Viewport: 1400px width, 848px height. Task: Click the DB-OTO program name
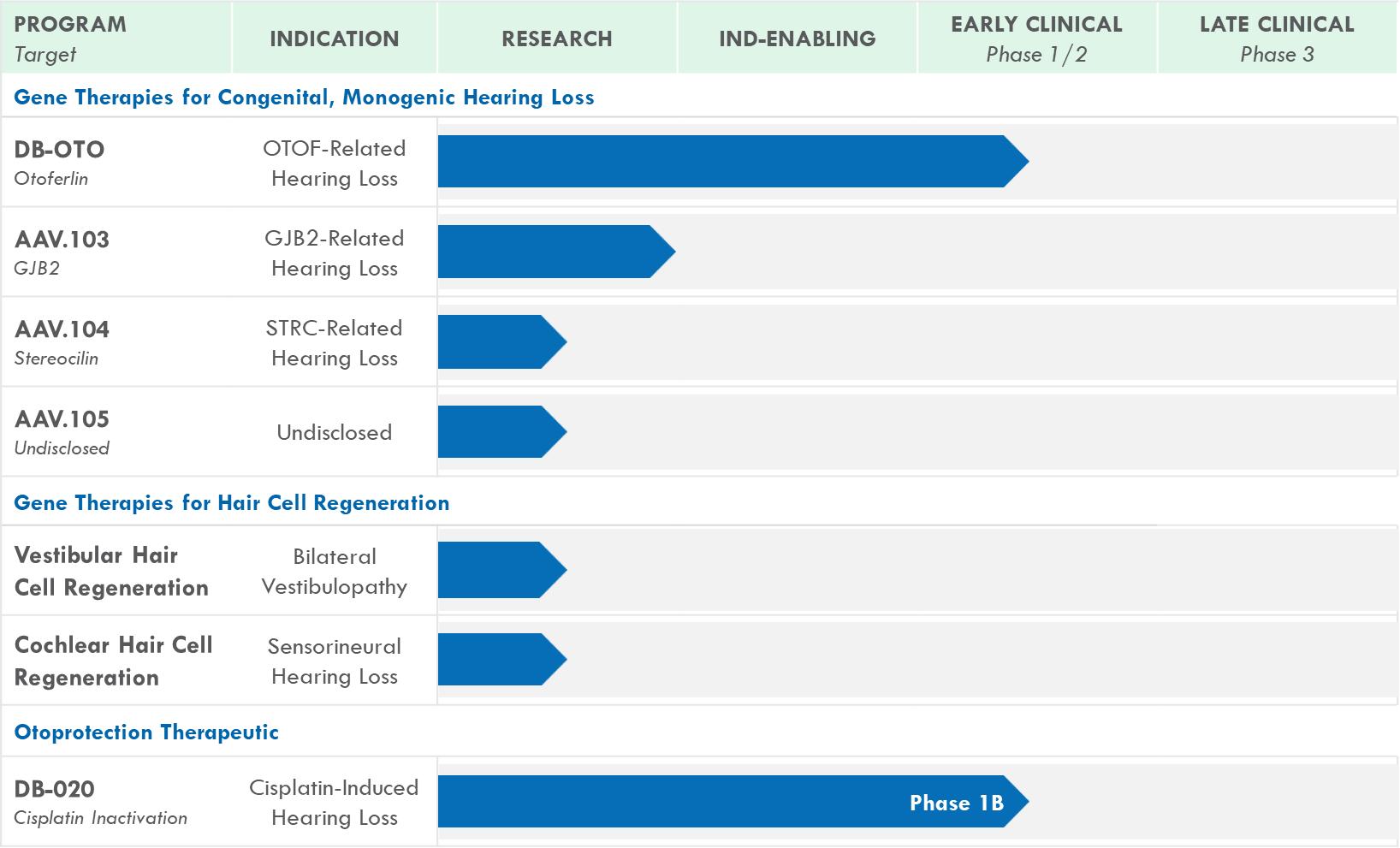click(x=60, y=150)
